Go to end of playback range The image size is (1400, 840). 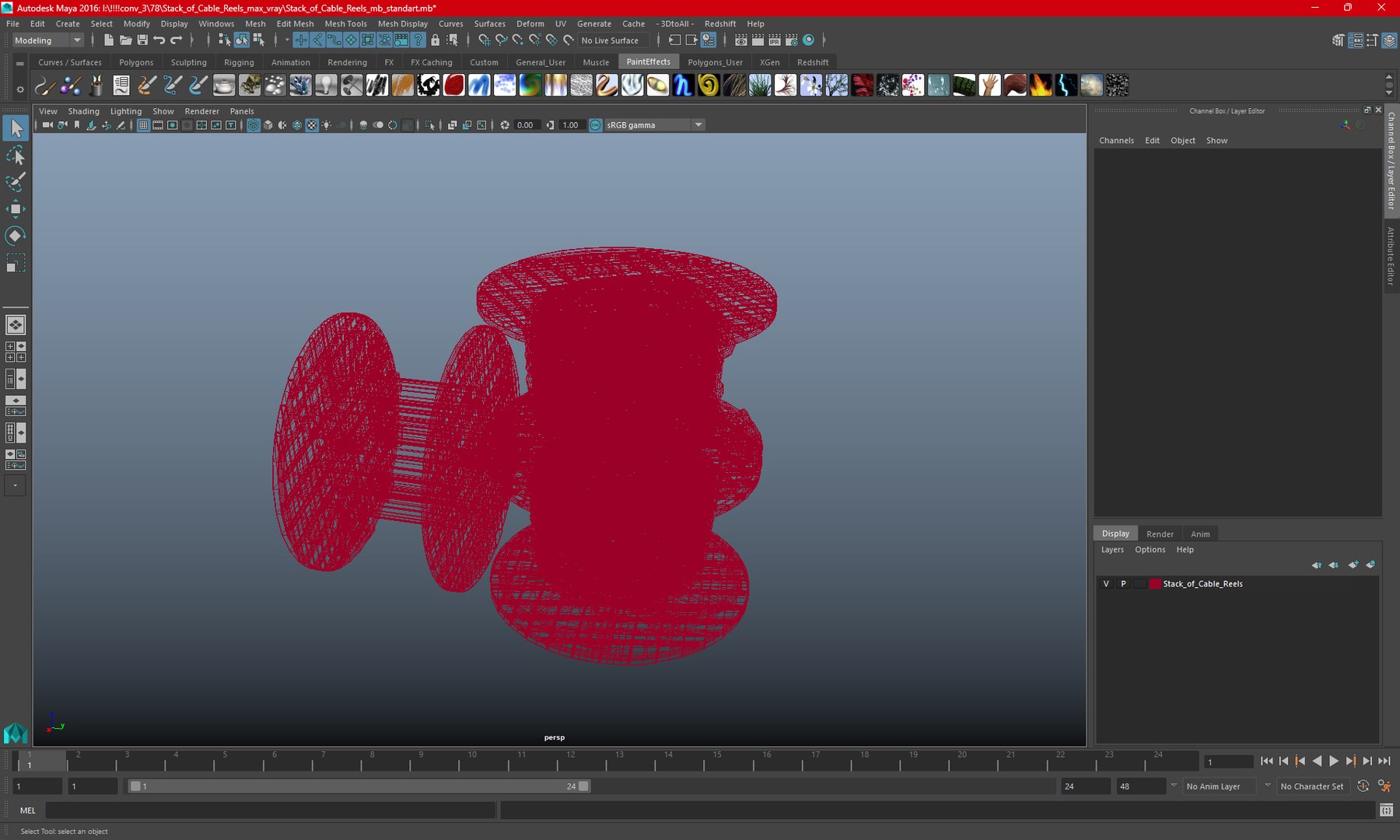[x=1384, y=761]
